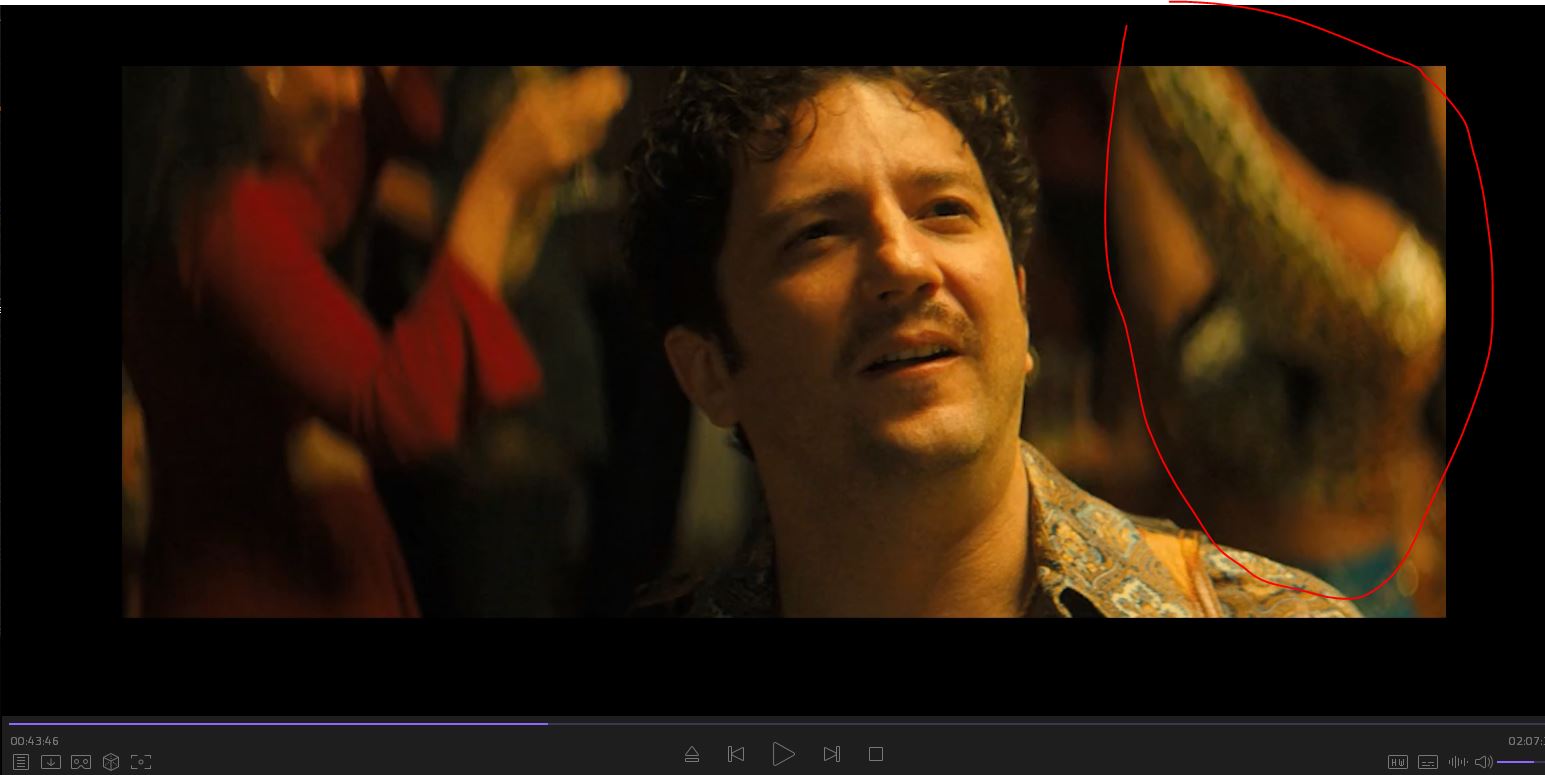Toggle HW hardware acceleration
1545x775 pixels.
click(1398, 762)
